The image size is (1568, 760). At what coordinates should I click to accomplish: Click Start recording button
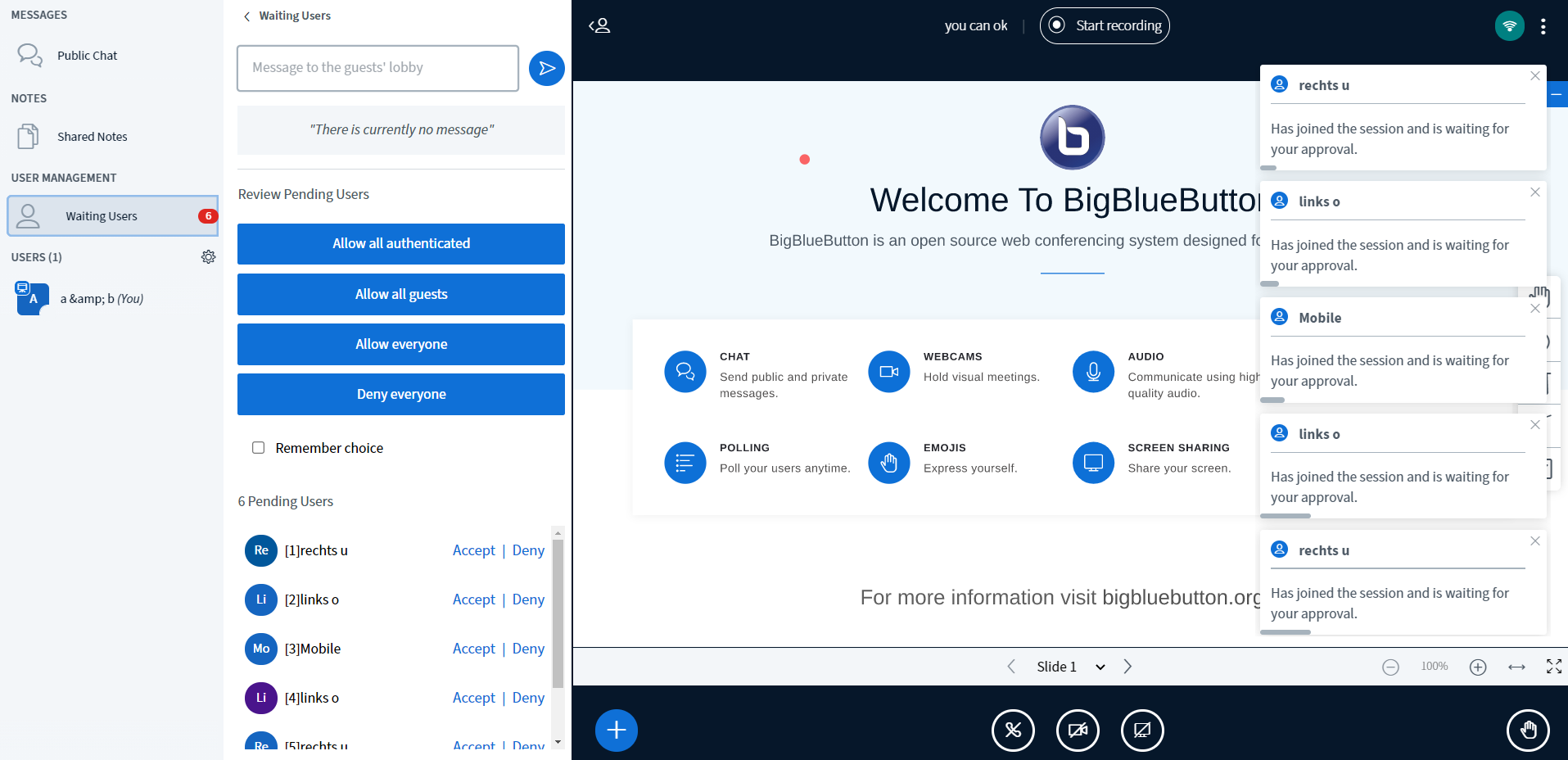click(1105, 25)
